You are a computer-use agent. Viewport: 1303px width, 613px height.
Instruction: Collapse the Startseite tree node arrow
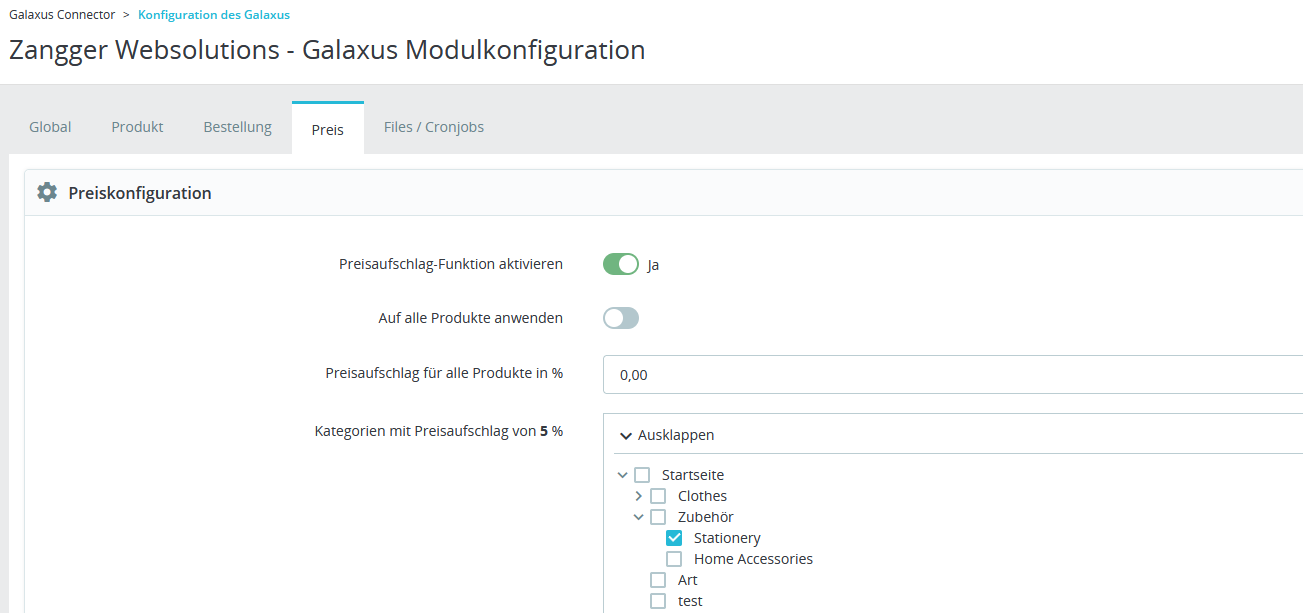pos(623,475)
